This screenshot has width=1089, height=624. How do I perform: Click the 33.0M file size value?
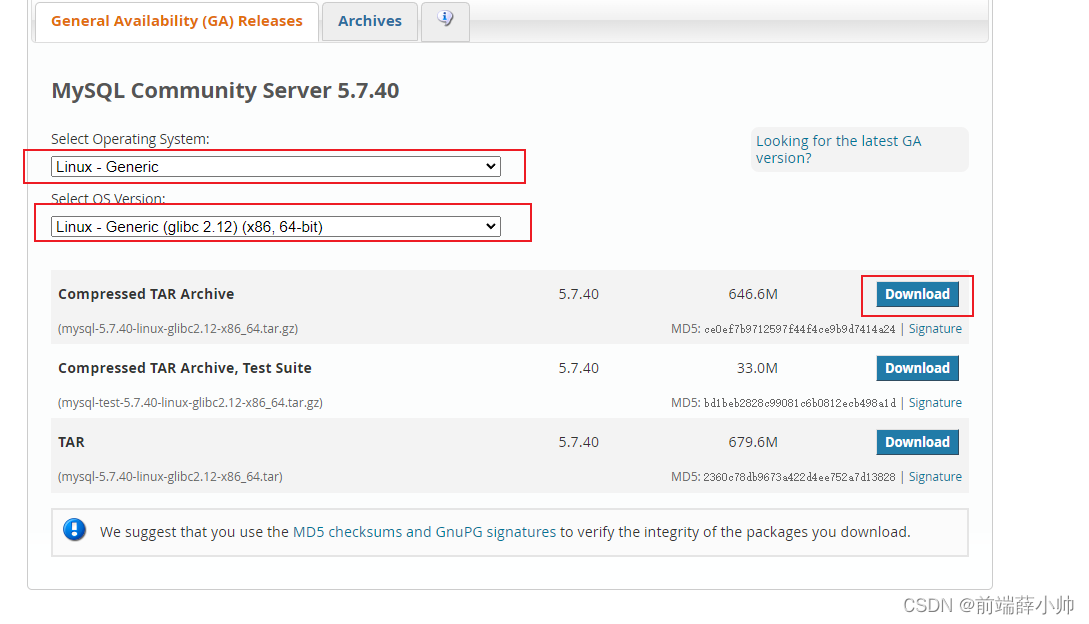coord(757,368)
